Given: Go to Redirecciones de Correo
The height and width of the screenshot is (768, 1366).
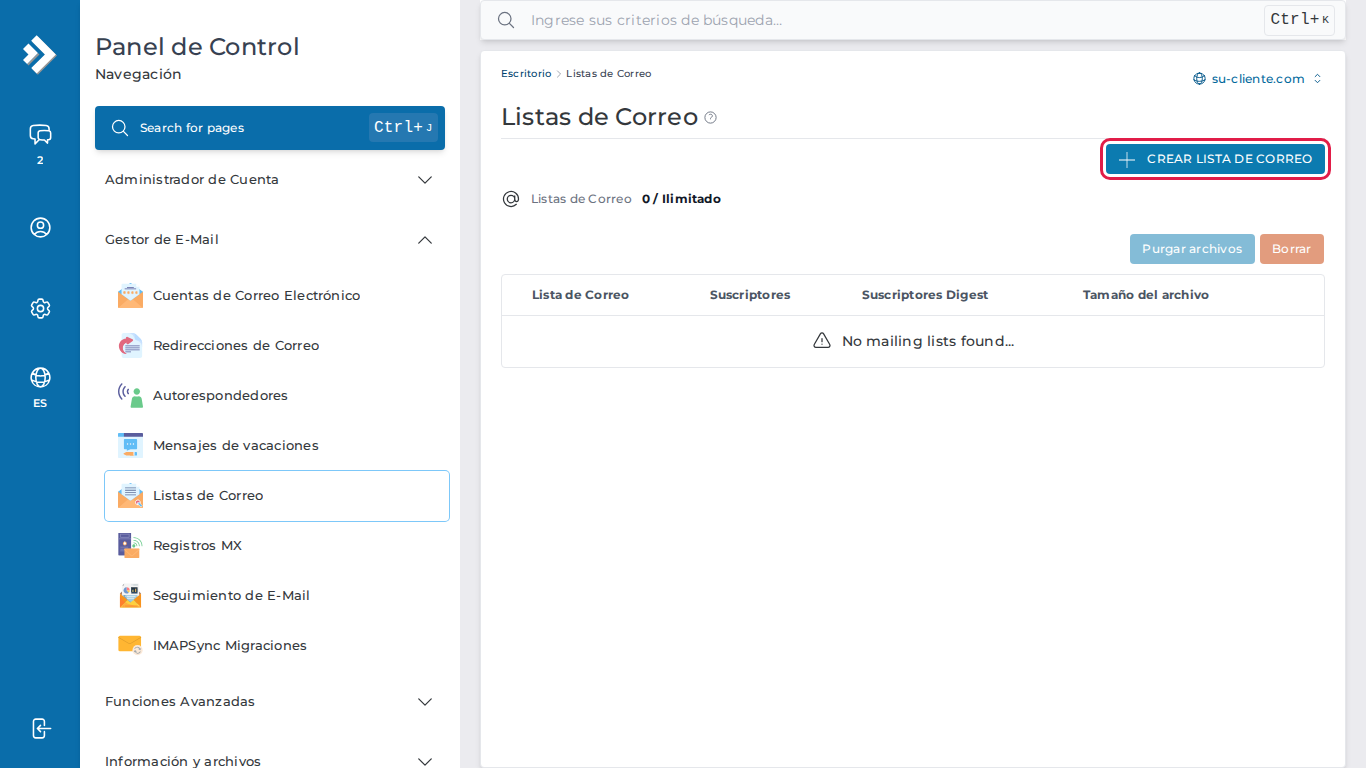Looking at the screenshot, I should point(277,345).
